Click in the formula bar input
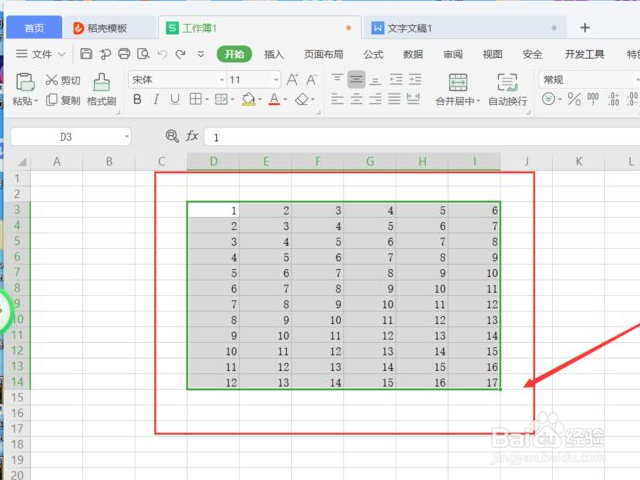This screenshot has width=640, height=480. tap(422, 137)
